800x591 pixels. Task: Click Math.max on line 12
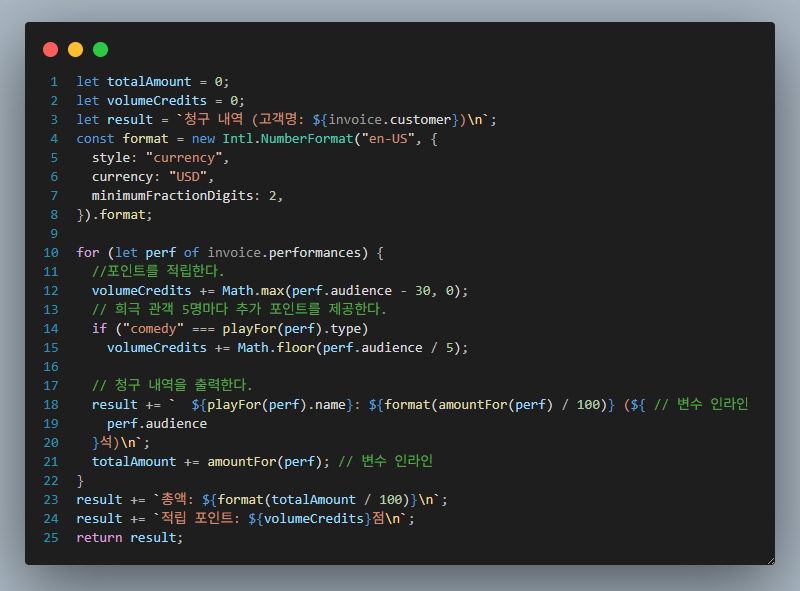click(x=253, y=290)
